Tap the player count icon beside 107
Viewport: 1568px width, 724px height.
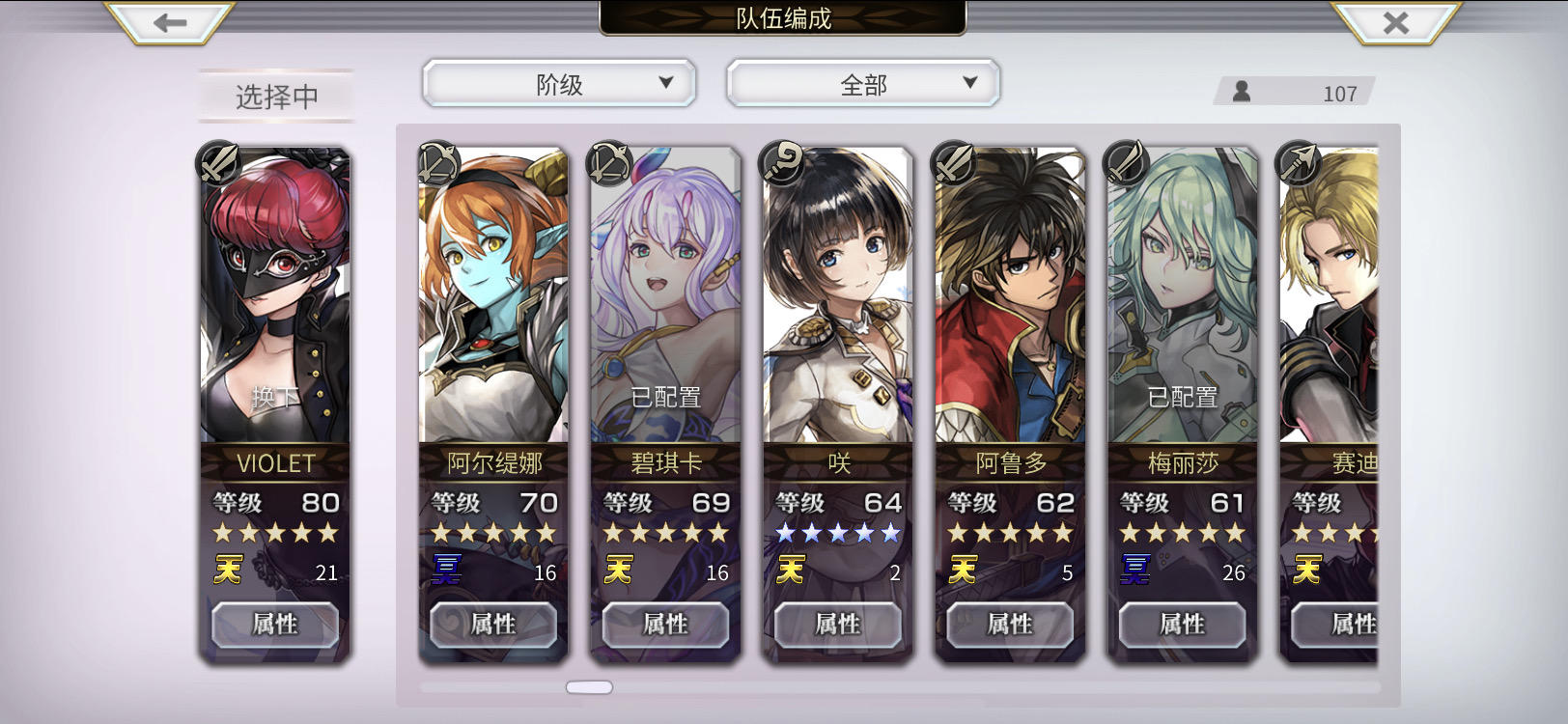(x=1242, y=92)
